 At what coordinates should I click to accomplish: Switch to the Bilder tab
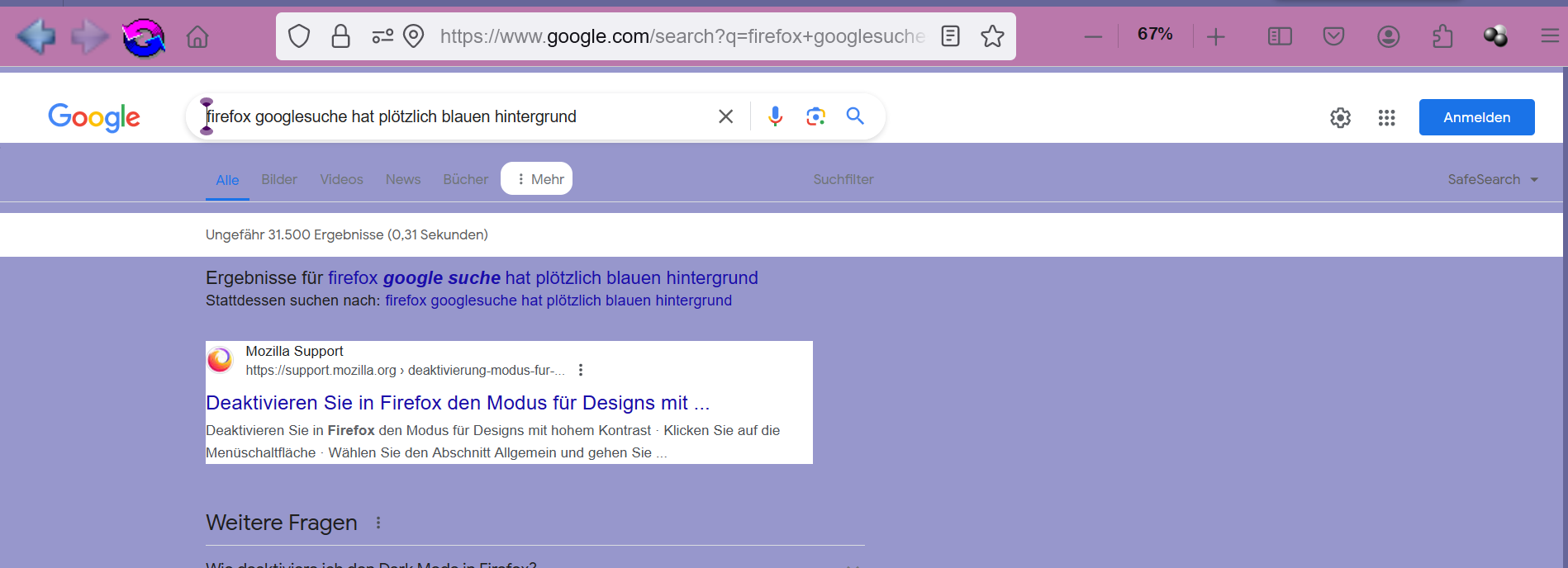coord(279,179)
